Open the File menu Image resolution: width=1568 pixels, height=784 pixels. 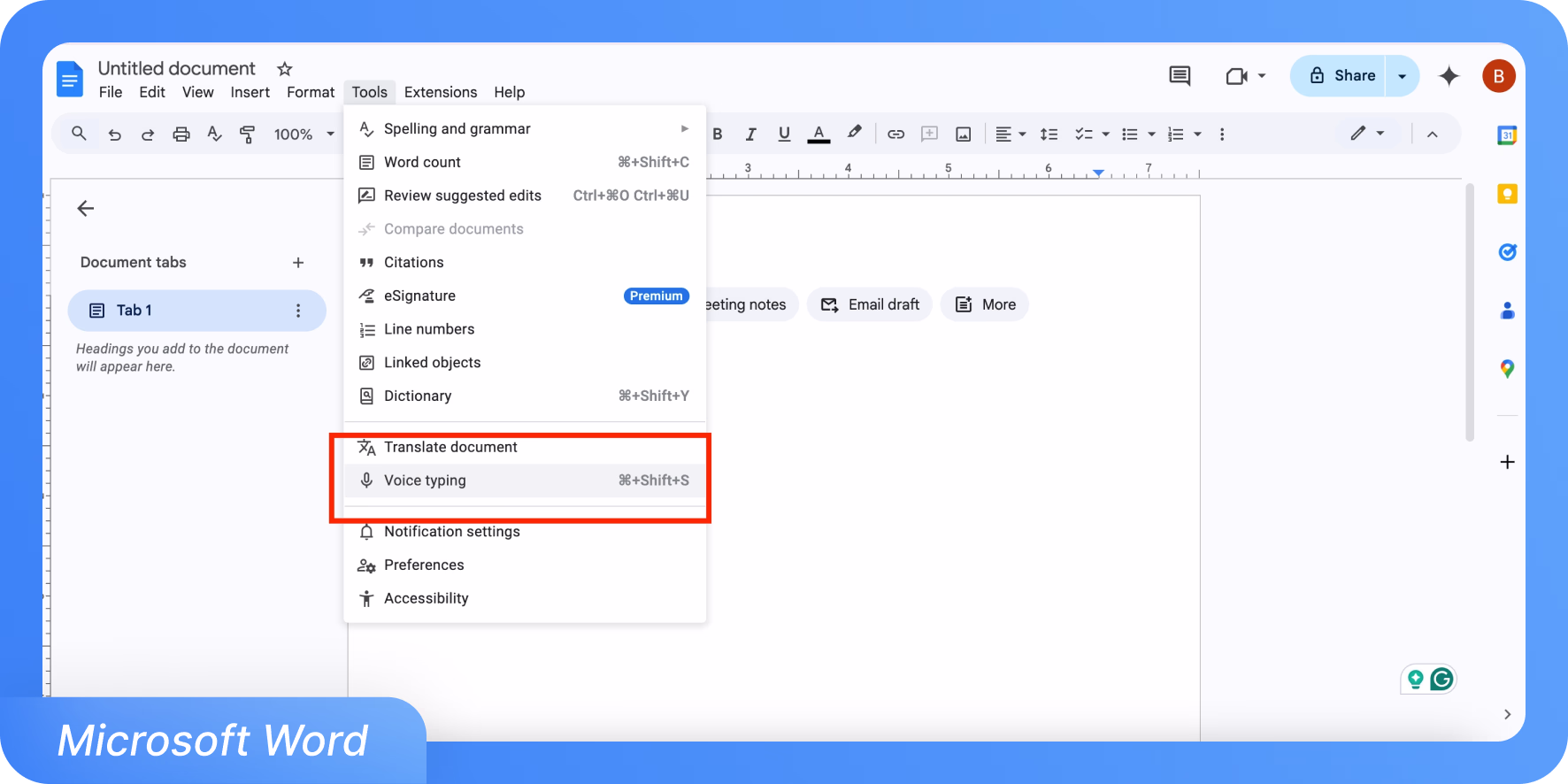point(111,92)
